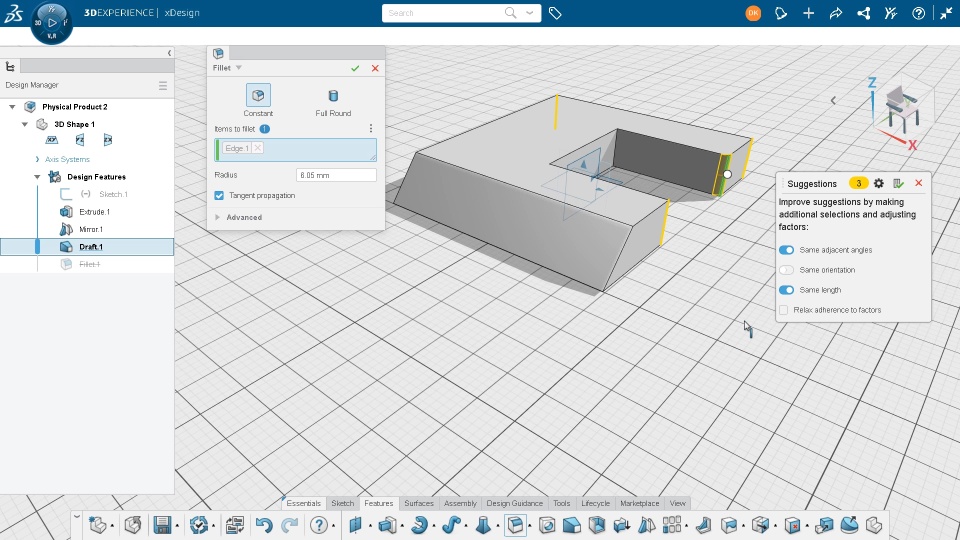Click the Radius value input field
The width and height of the screenshot is (960, 540).
point(336,175)
